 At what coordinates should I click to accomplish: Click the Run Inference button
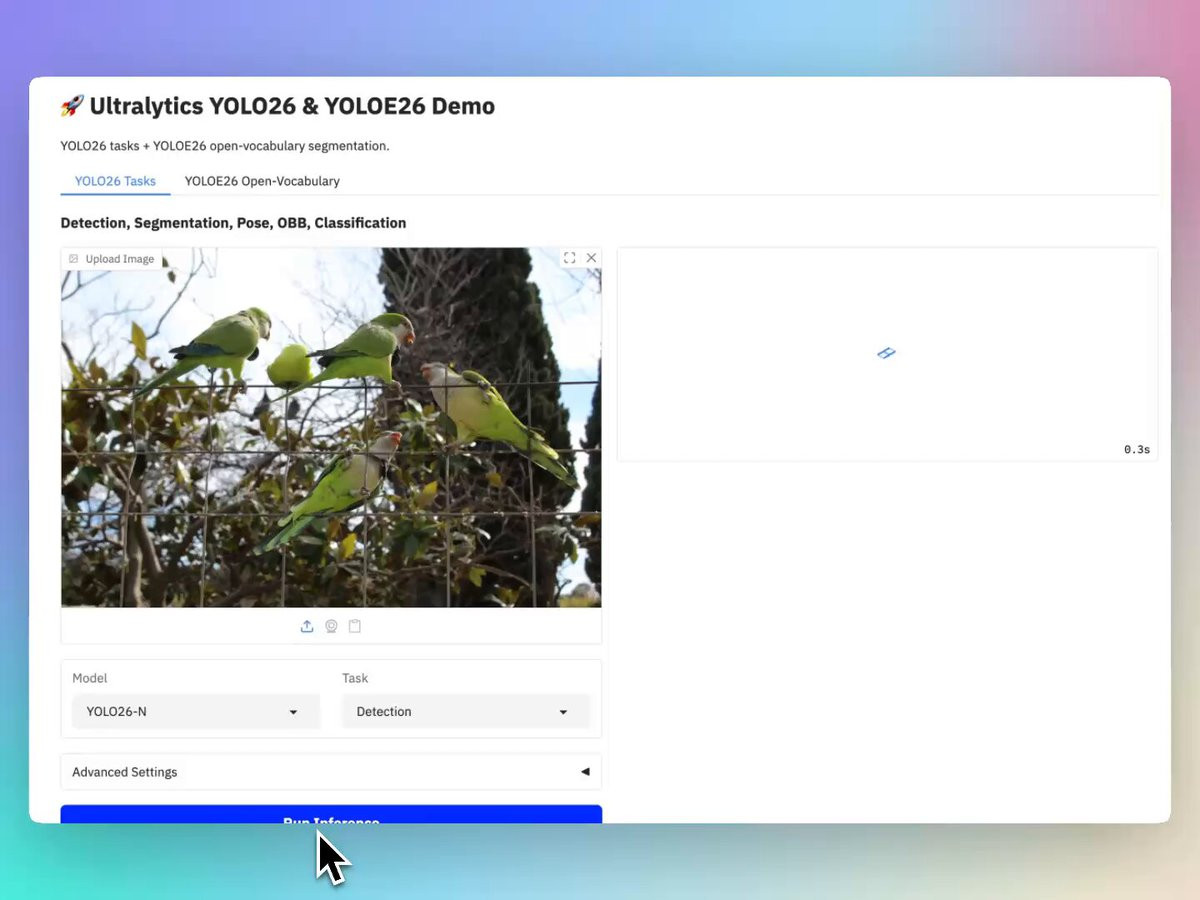pos(331,815)
